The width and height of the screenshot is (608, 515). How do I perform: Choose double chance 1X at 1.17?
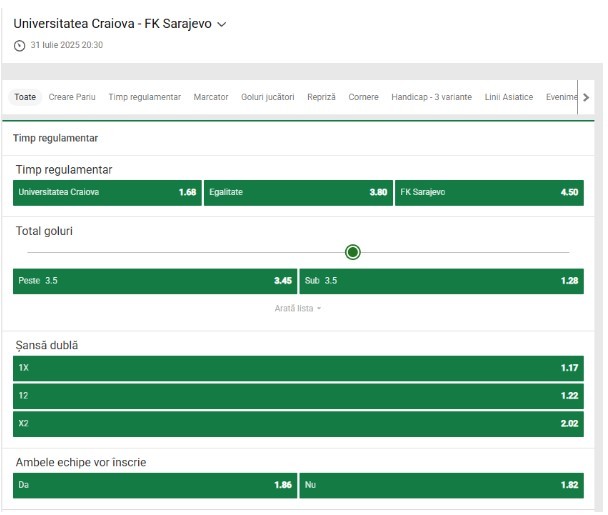pos(298,368)
